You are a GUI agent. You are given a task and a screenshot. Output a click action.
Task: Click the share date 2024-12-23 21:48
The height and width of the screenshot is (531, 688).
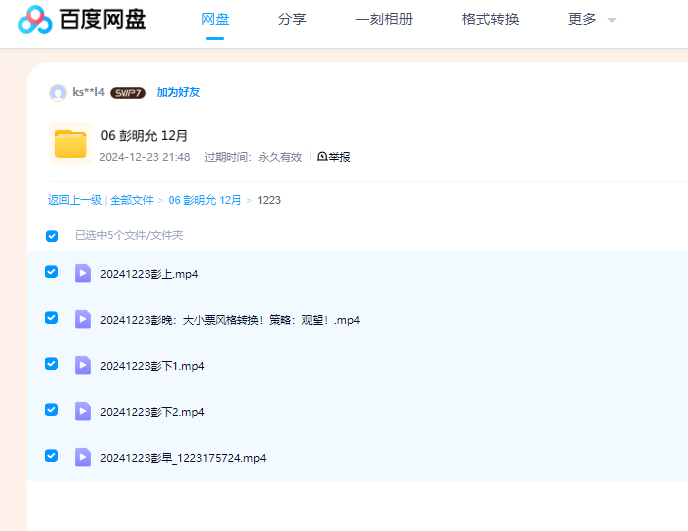click(145, 157)
